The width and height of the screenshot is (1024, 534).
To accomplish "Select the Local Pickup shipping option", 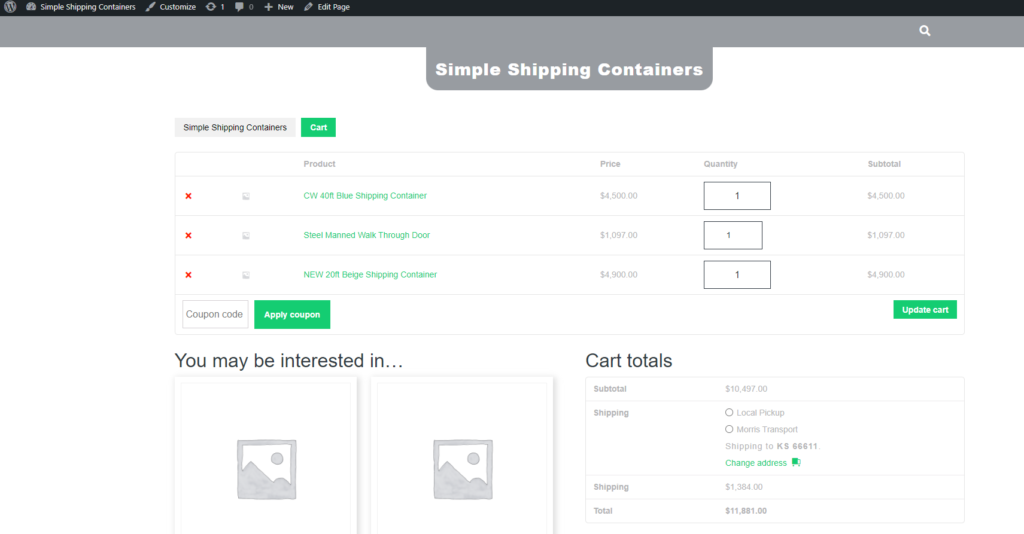I will point(729,413).
